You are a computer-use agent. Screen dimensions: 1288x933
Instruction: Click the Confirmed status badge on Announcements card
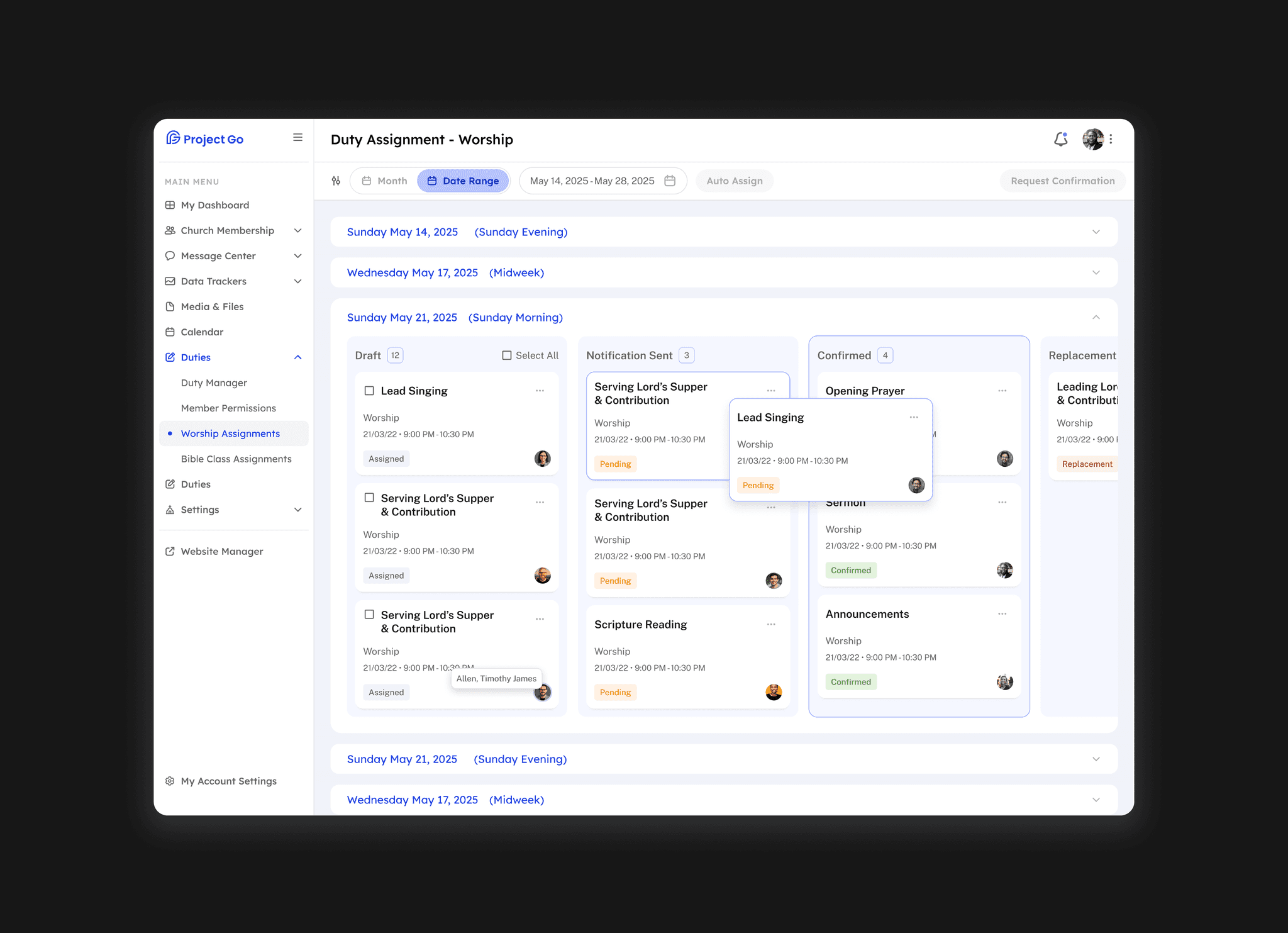click(x=851, y=682)
